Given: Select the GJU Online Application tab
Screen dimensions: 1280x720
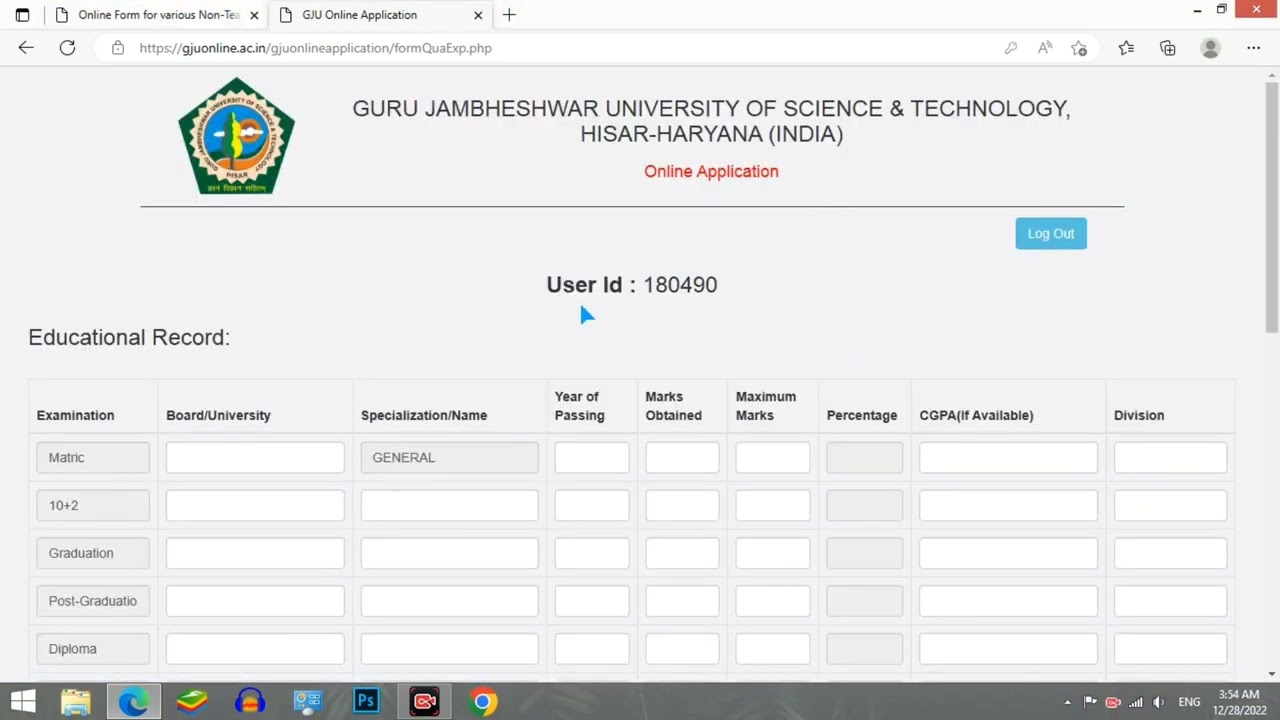Looking at the screenshot, I should (380, 15).
